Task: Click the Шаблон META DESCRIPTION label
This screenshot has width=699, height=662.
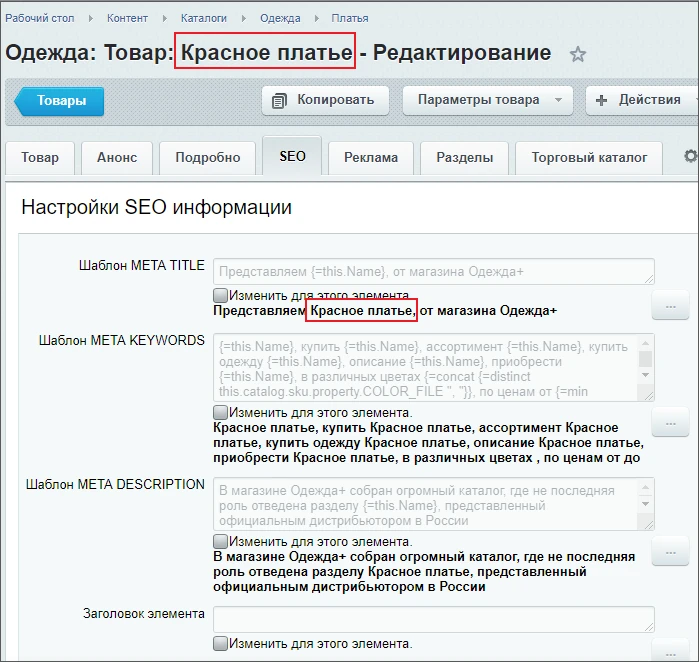Action: click(x=115, y=485)
